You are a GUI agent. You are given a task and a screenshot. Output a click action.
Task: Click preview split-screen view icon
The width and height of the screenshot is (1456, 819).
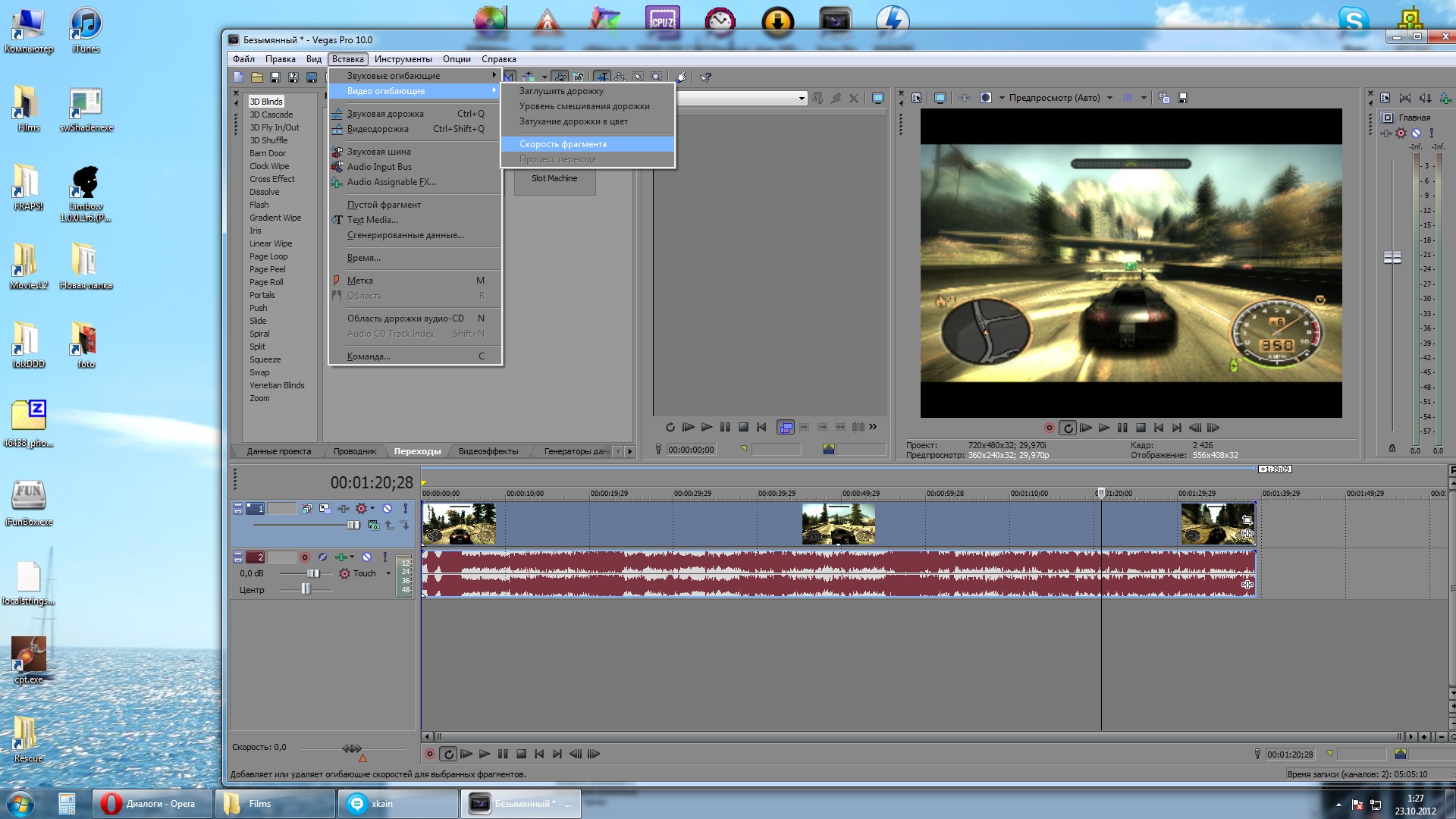click(986, 98)
